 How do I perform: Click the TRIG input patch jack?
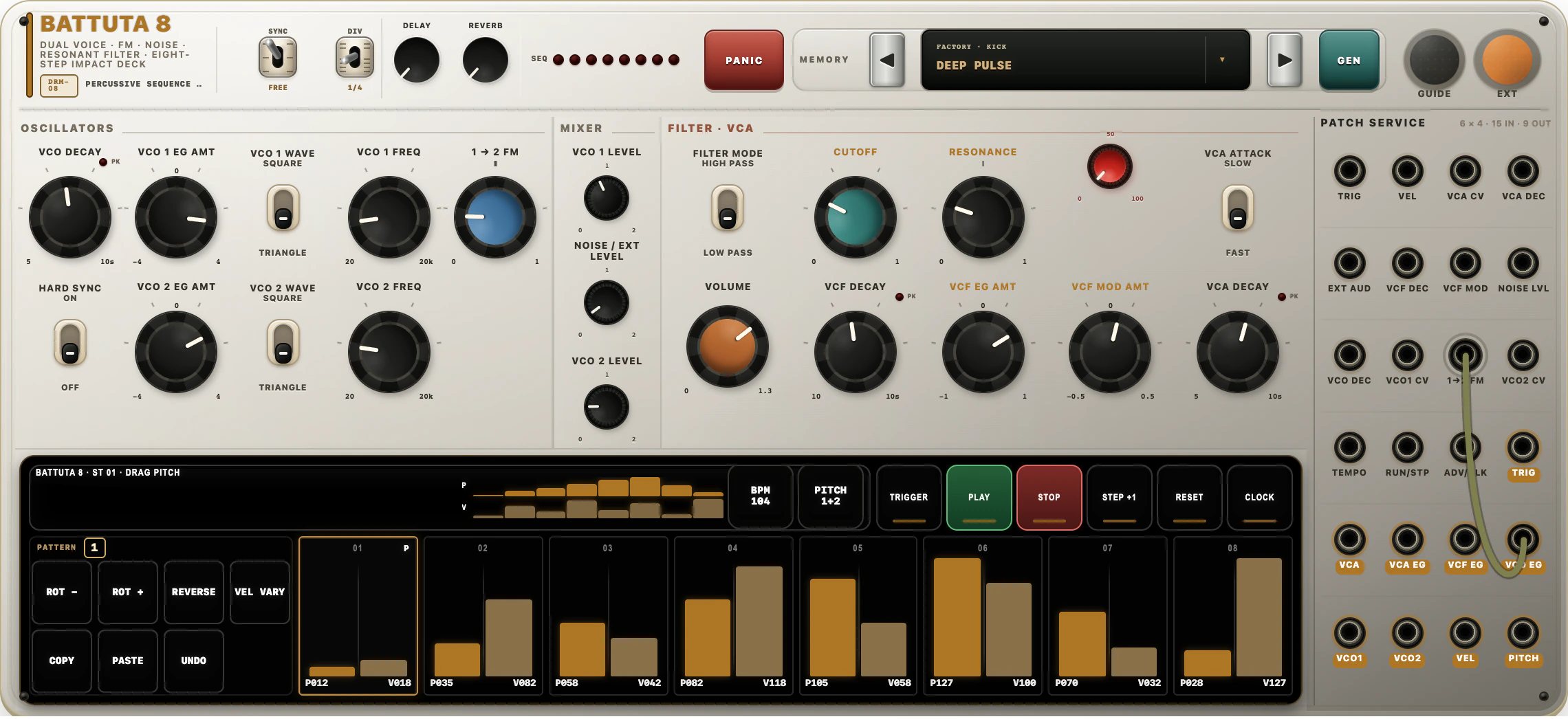tap(1349, 171)
